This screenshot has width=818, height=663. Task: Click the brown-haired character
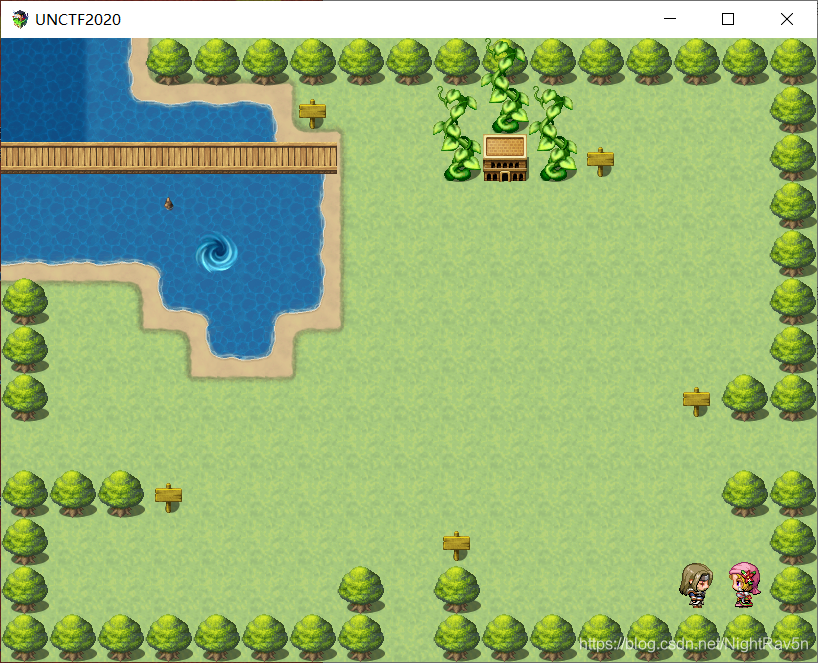pyautogui.click(x=696, y=585)
